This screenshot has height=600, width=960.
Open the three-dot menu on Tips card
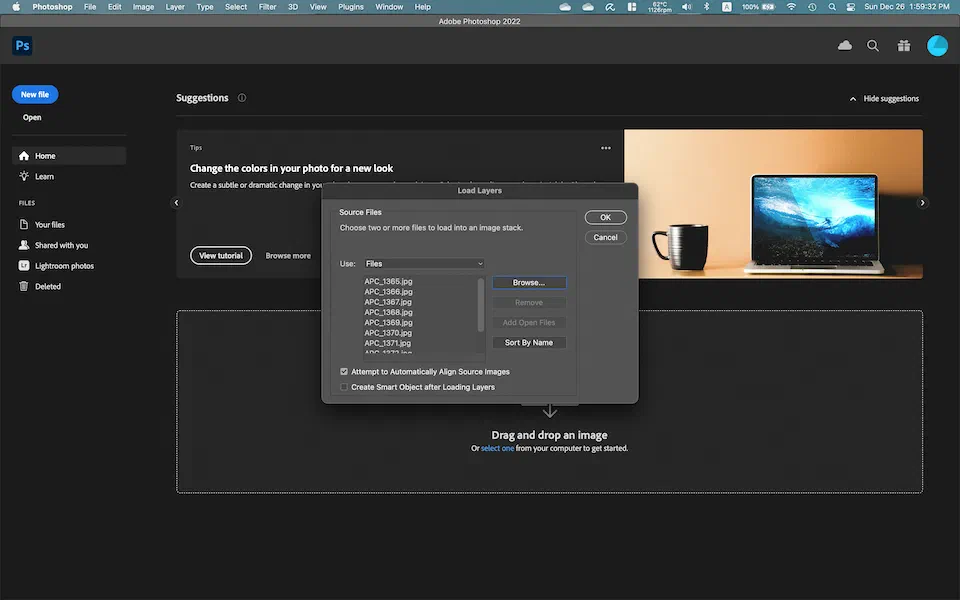(606, 148)
